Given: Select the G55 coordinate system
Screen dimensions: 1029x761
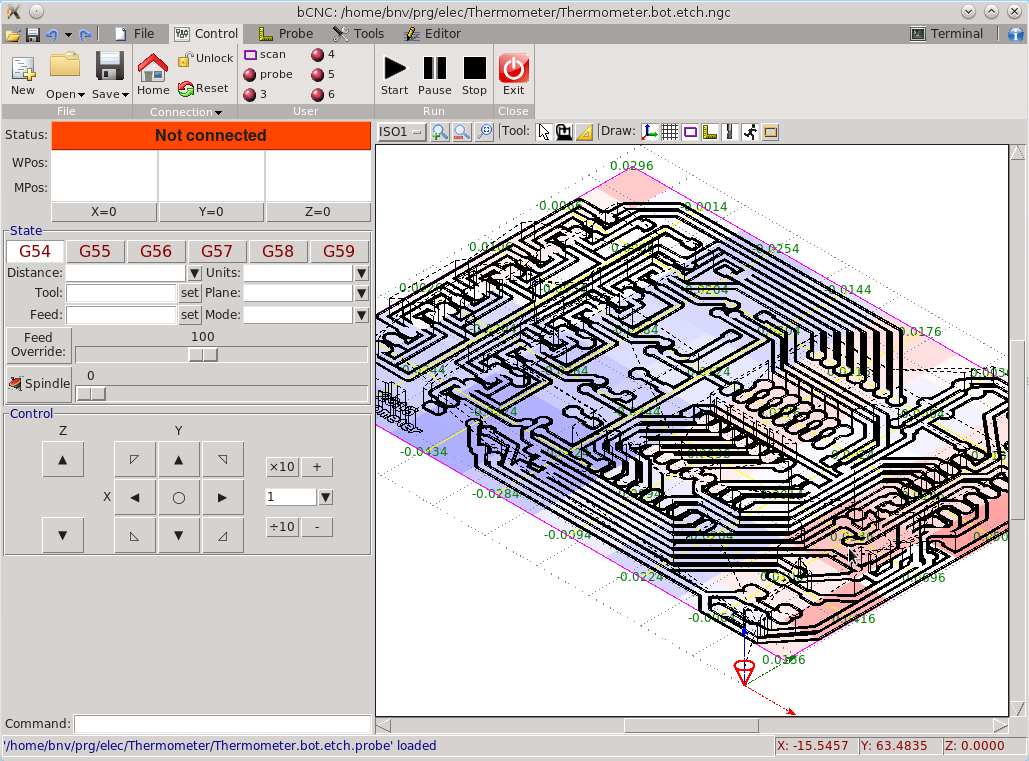Looking at the screenshot, I should [x=95, y=251].
